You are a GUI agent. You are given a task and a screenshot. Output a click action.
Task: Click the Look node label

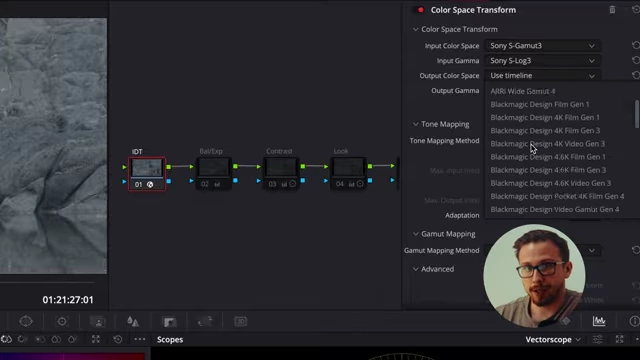click(341, 151)
